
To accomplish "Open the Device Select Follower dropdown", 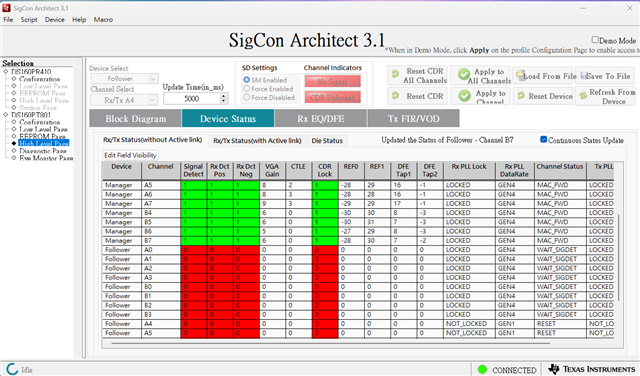I will click(124, 78).
